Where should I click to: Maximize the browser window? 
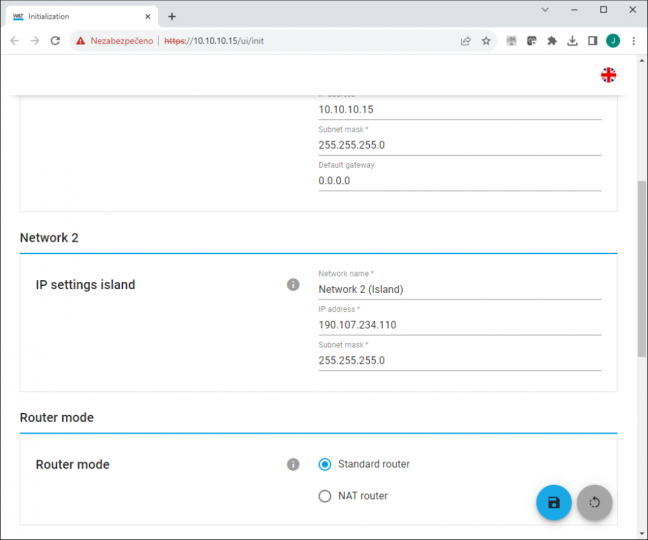(x=603, y=10)
